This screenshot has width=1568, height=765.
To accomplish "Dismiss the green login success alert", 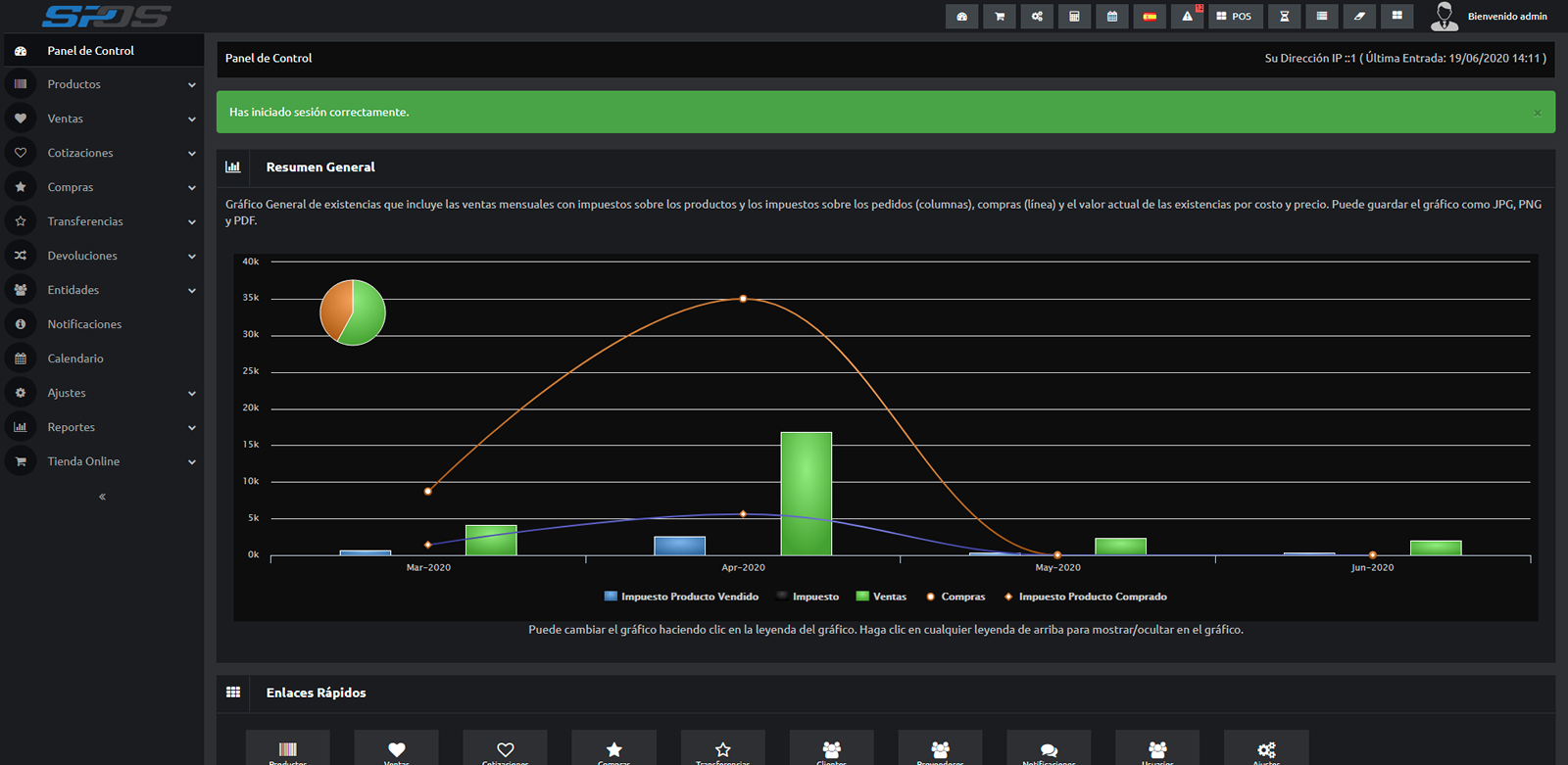I will coord(1537,113).
